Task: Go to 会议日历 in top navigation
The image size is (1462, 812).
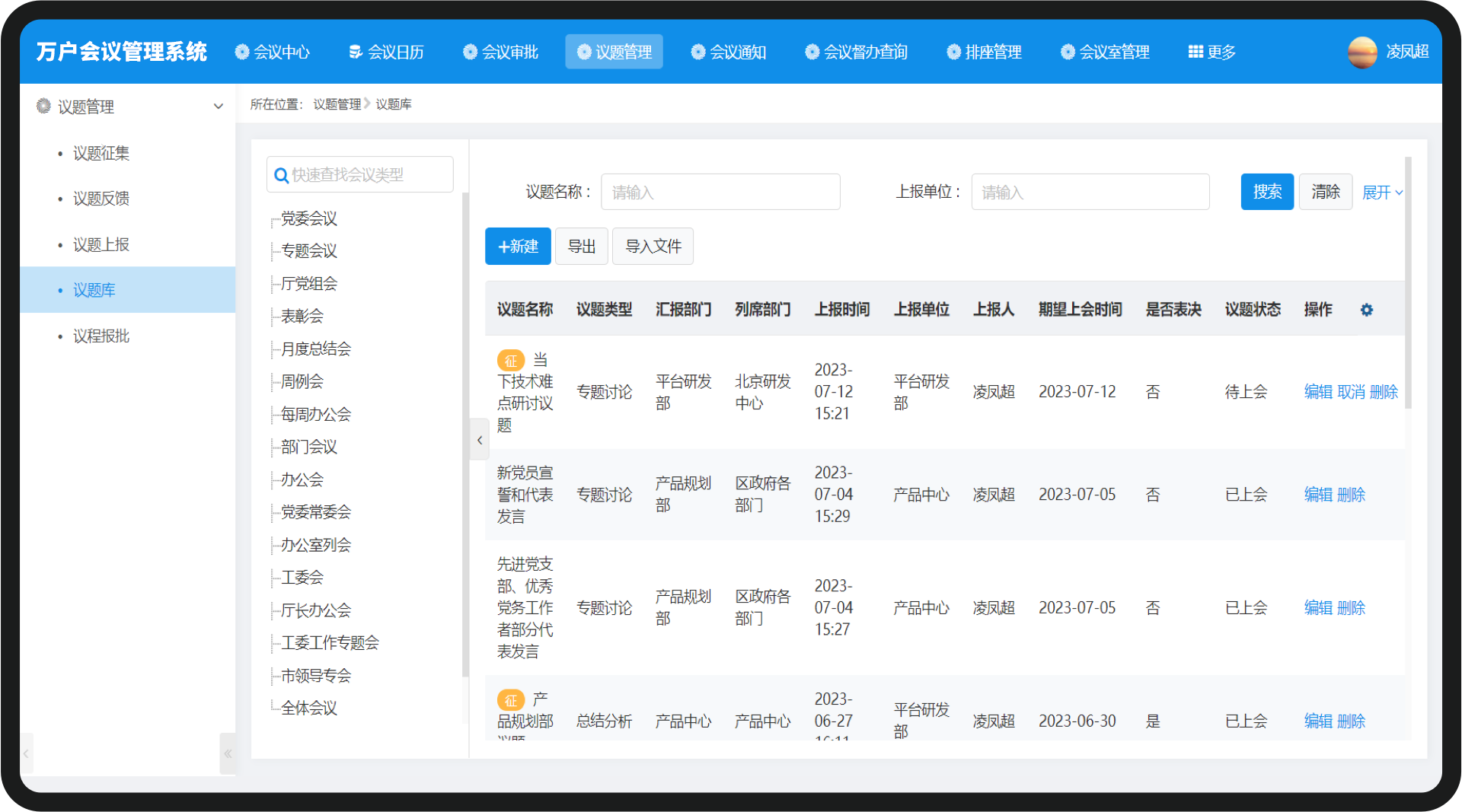Action: [387, 52]
